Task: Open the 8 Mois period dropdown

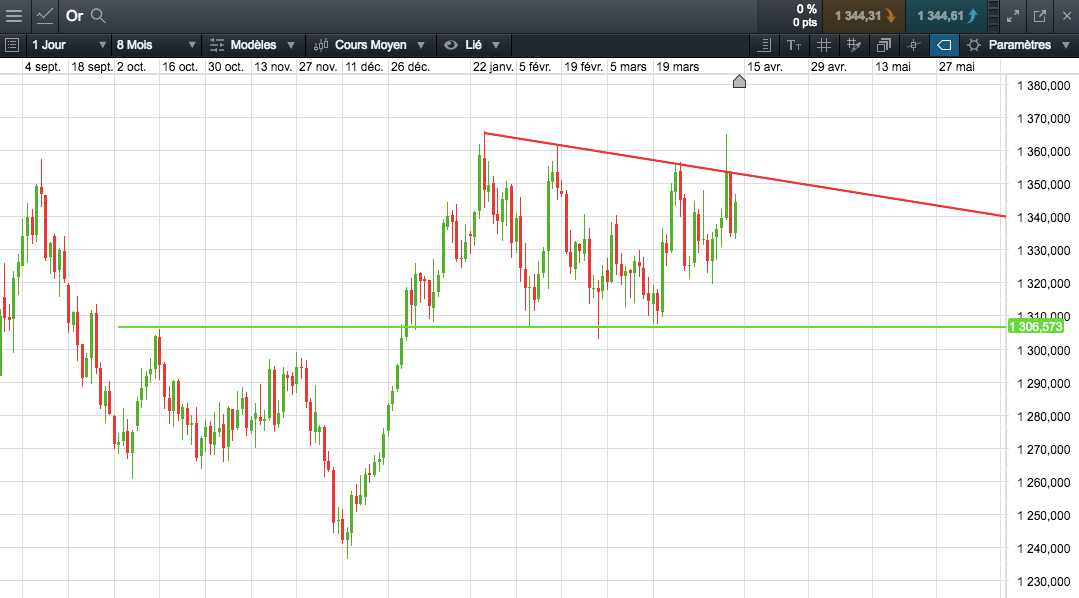Action: pyautogui.click(x=156, y=45)
